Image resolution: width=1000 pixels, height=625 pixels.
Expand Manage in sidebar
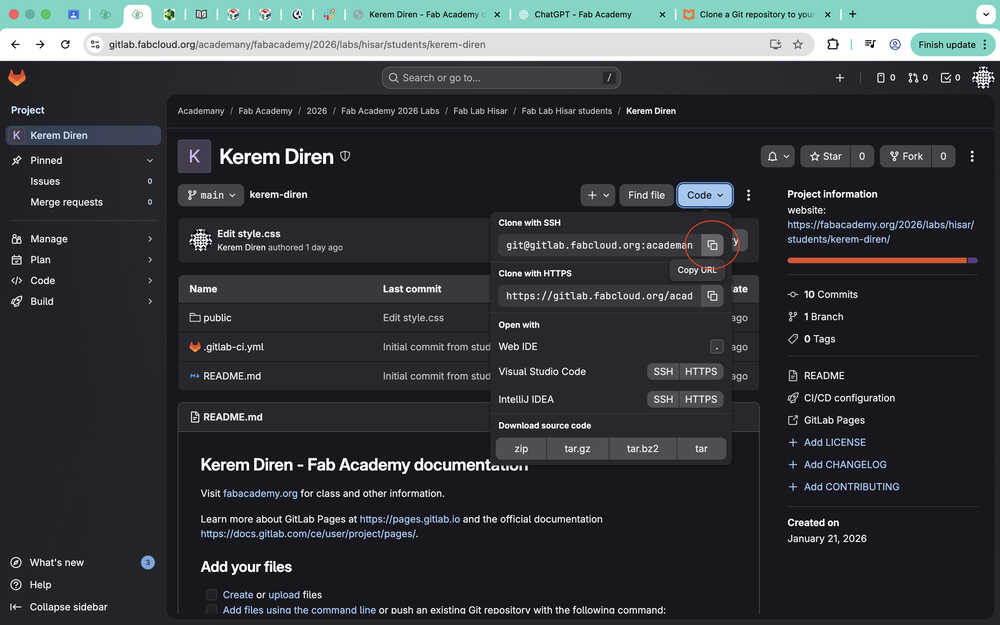point(83,239)
